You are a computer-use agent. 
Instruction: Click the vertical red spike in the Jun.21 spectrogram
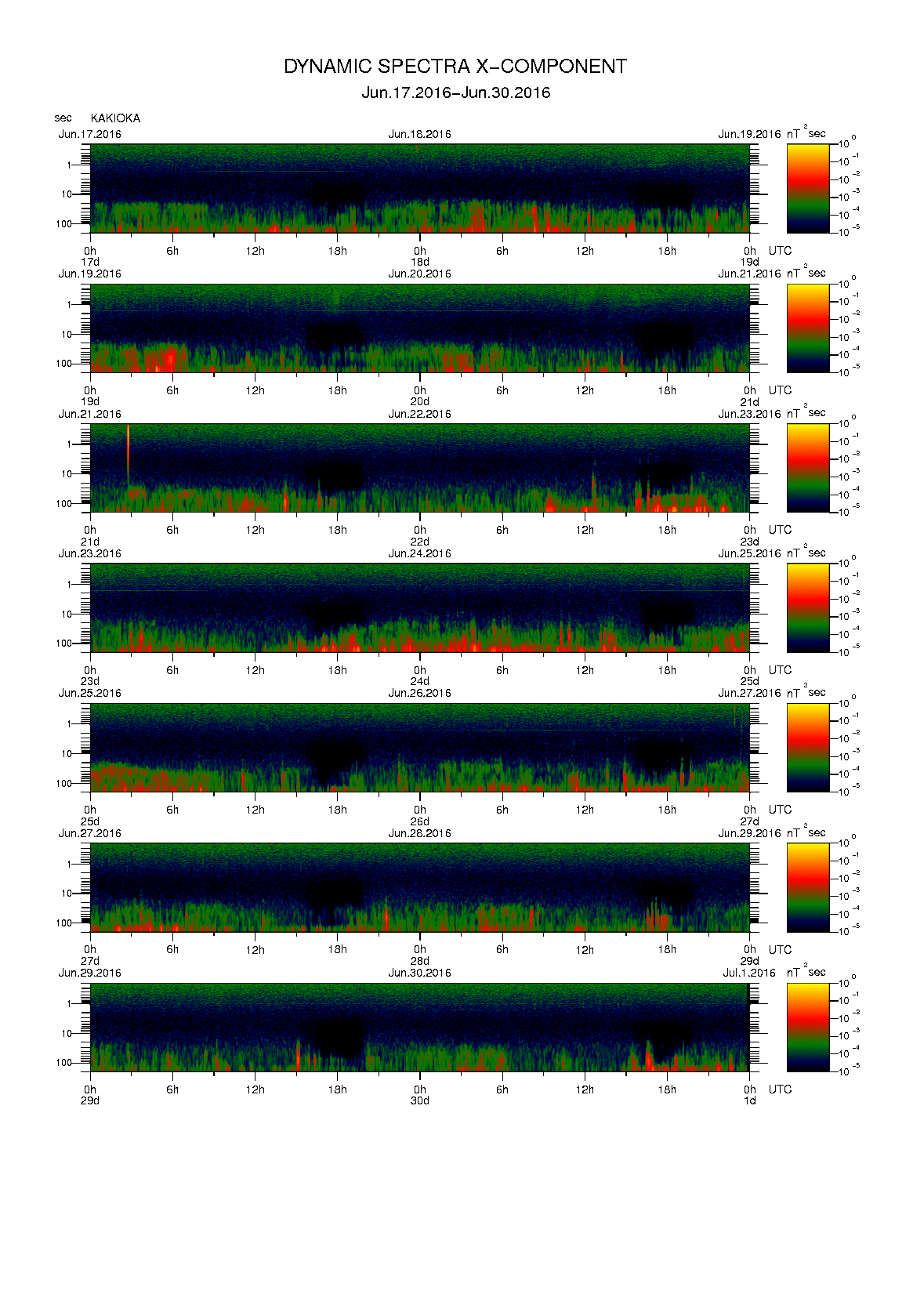click(128, 455)
